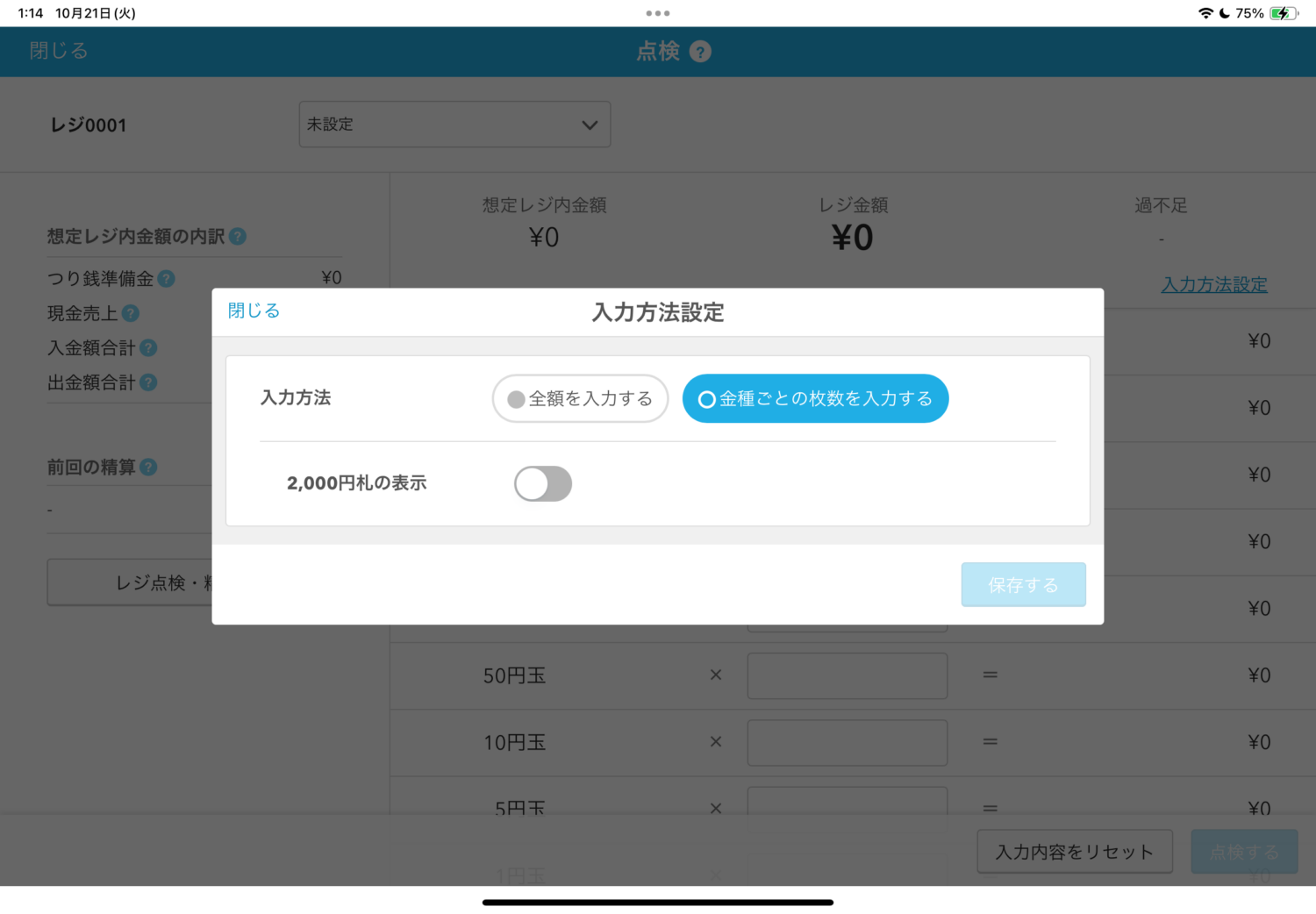This screenshot has height=914, width=1316.
Task: Select 全額を入力する radio option
Action: point(580,398)
